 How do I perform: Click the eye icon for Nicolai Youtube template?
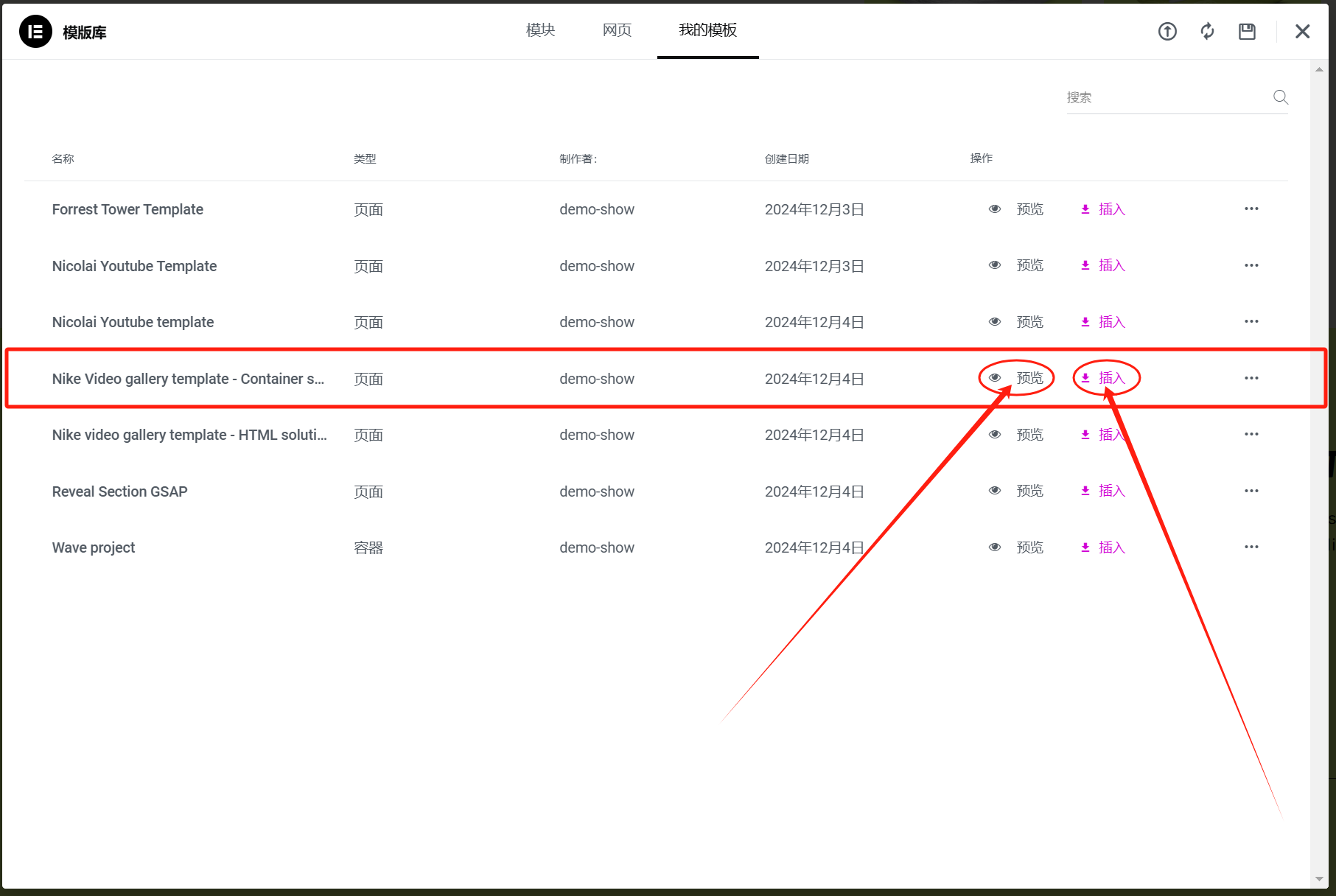994,321
